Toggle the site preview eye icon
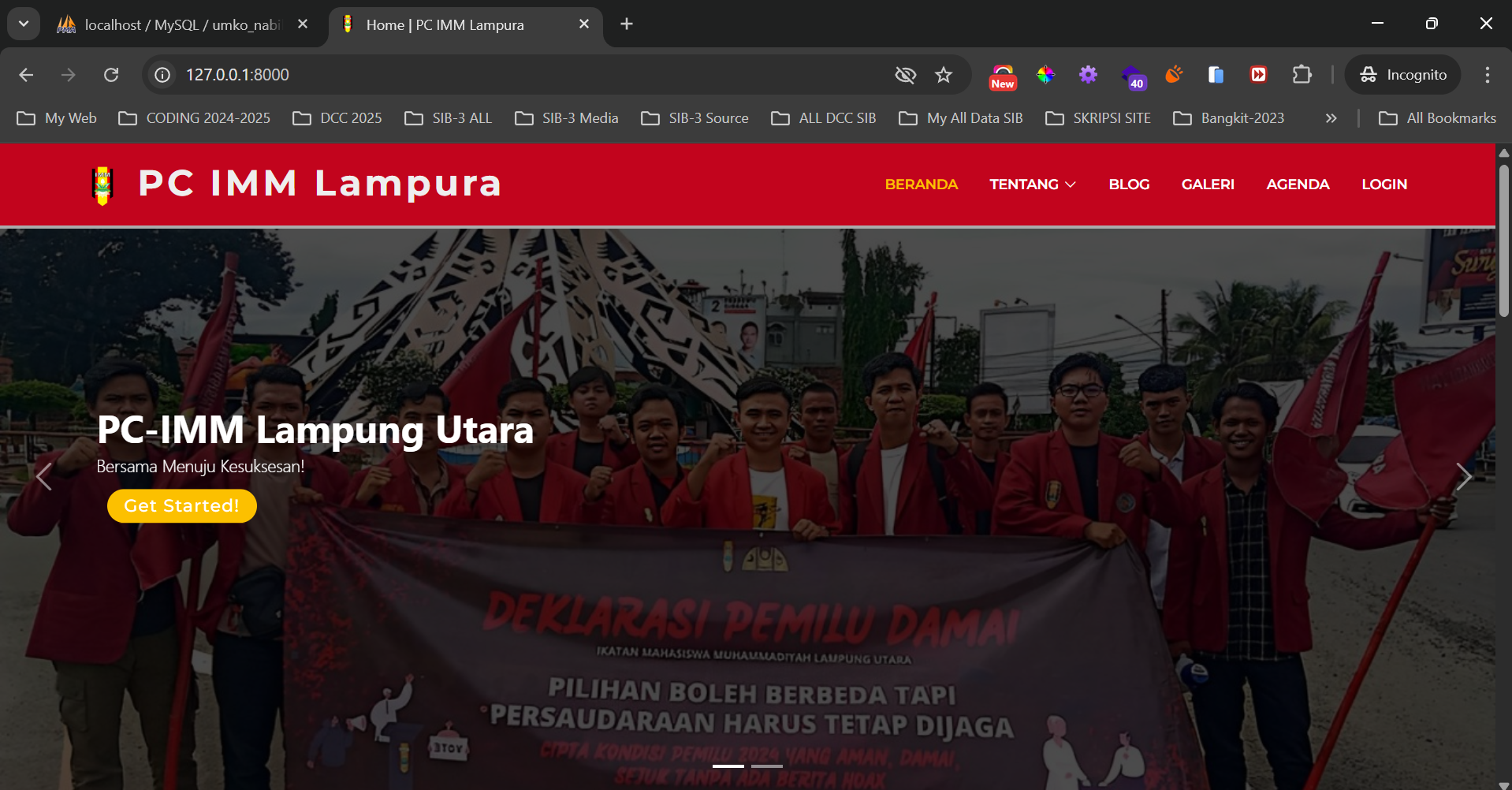Screen dimensions: 1512x790 pyautogui.click(x=905, y=74)
